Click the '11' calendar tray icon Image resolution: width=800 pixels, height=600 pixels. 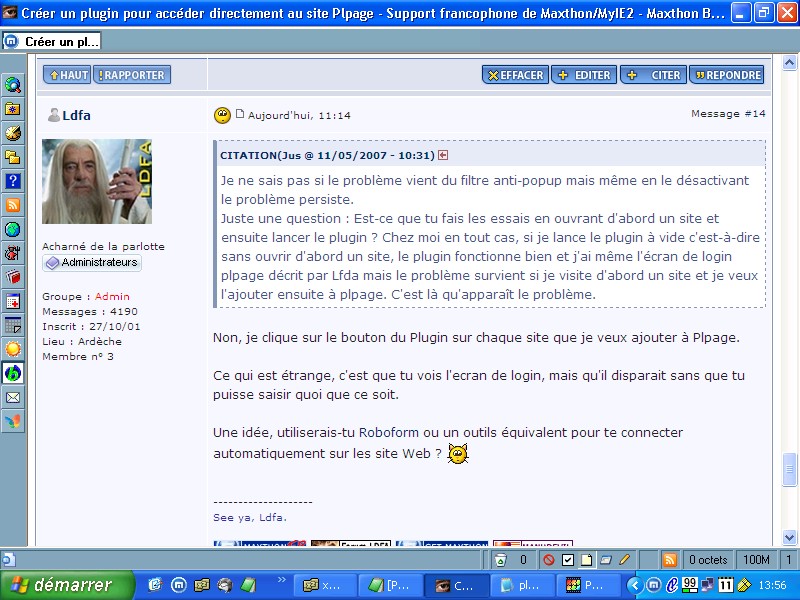pyautogui.click(x=725, y=585)
